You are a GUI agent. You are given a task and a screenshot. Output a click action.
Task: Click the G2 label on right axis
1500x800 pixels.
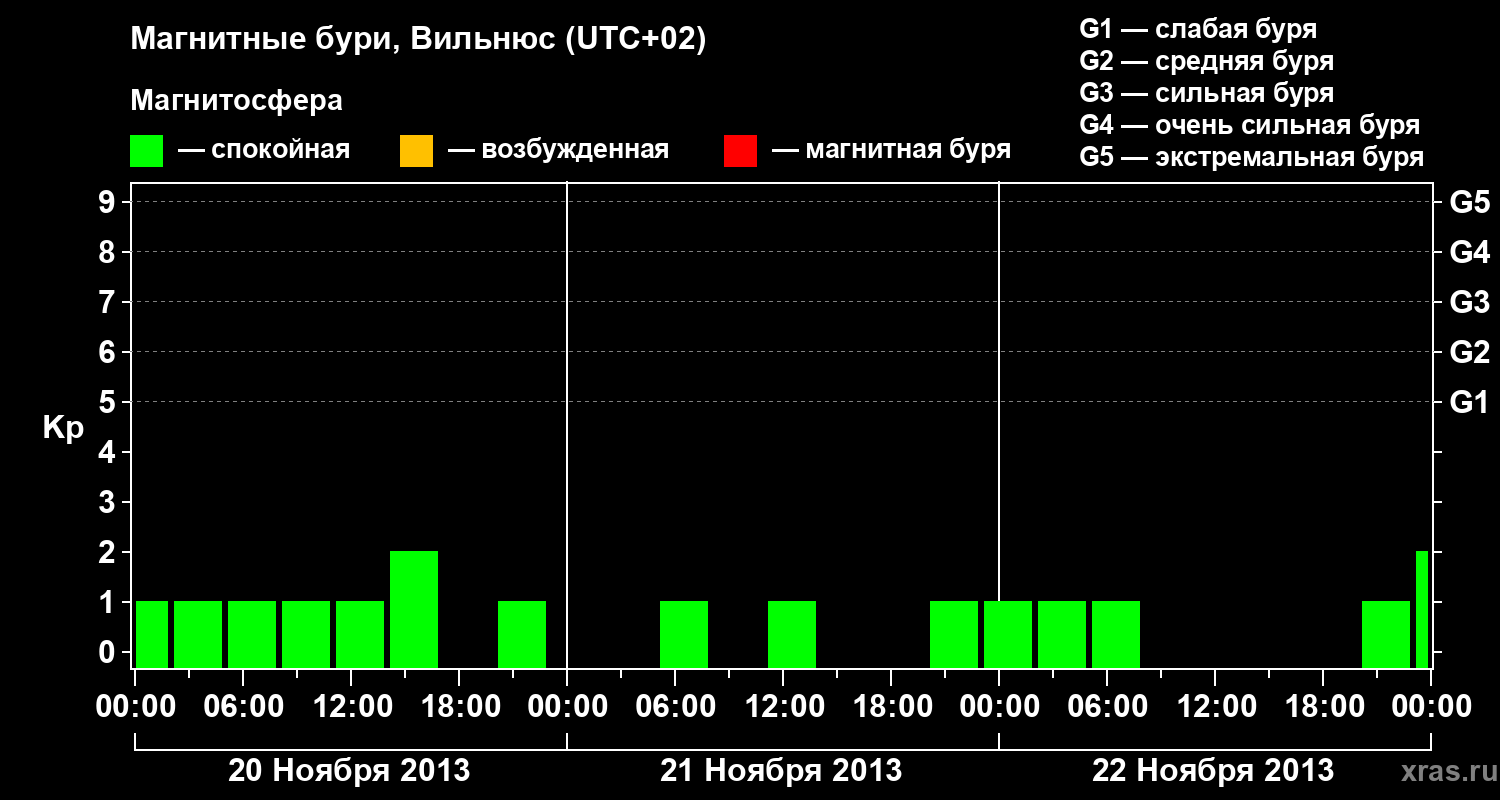click(1469, 352)
